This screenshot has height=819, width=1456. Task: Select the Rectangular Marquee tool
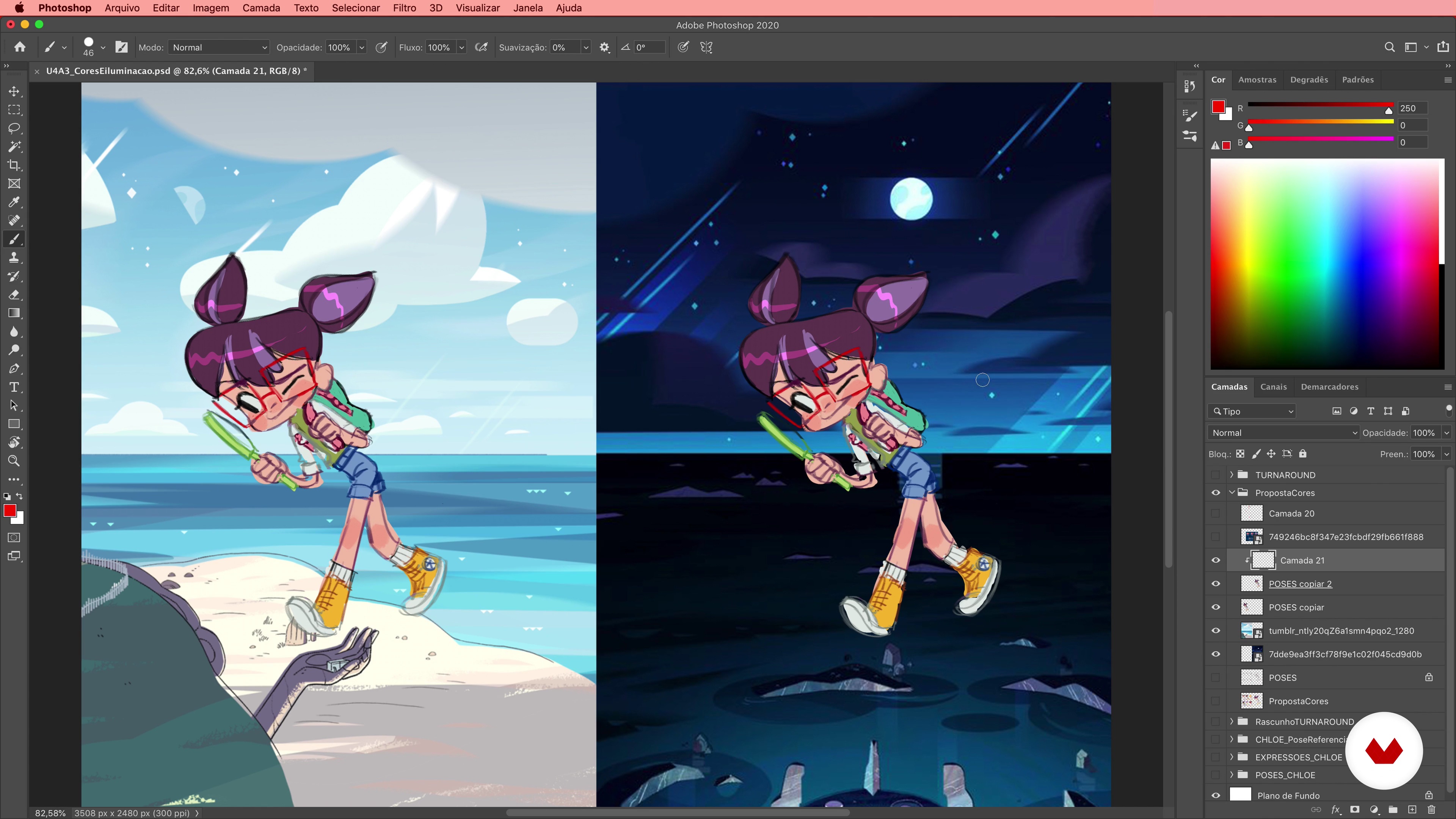click(14, 110)
